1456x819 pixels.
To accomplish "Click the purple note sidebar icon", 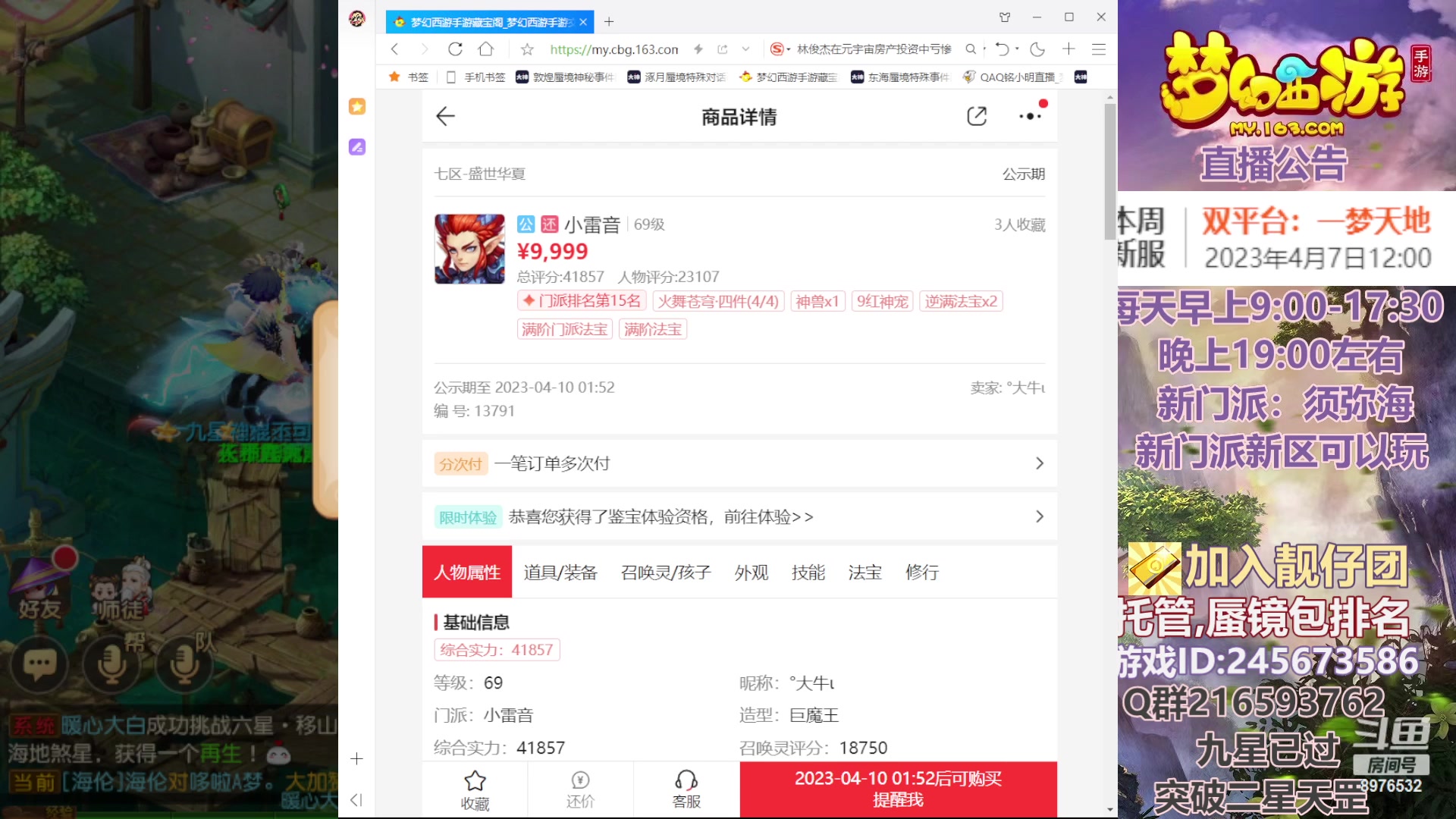I will click(x=357, y=146).
